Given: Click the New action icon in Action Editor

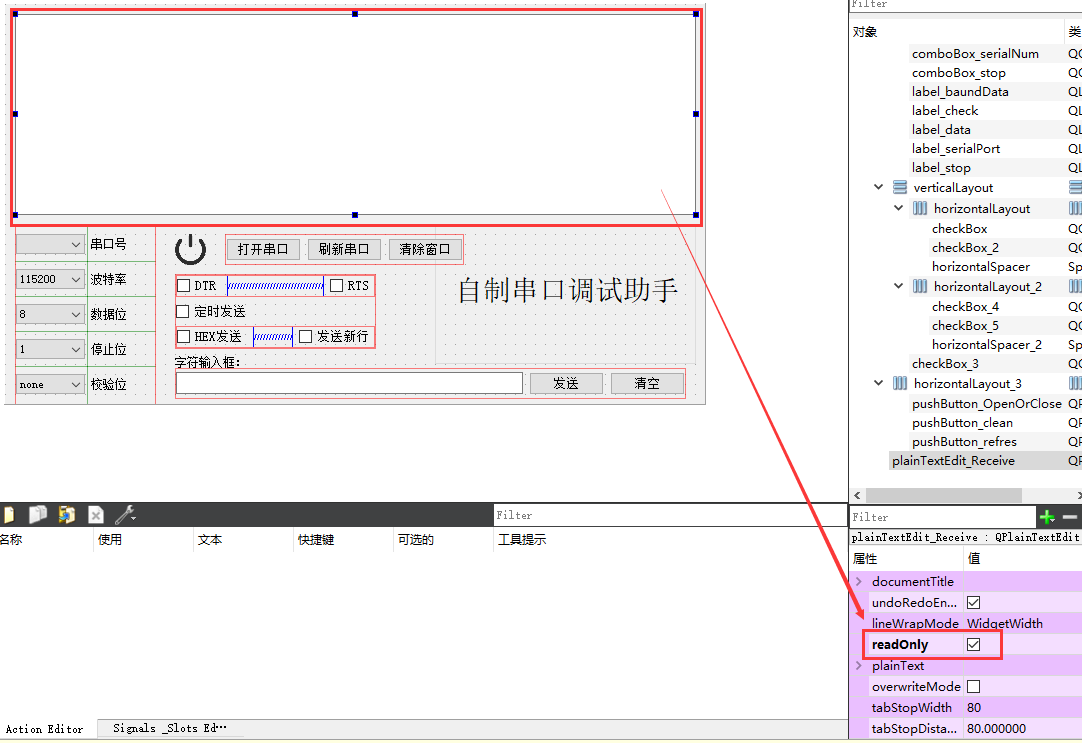Looking at the screenshot, I should pos(9,515).
